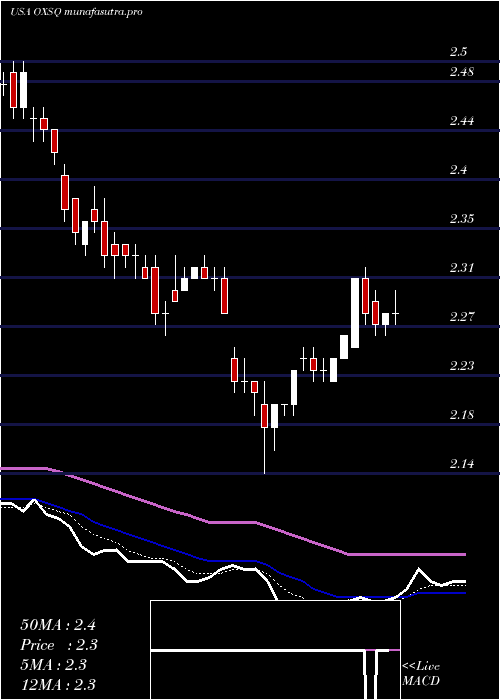Click the 2.5 price axis label
This screenshot has height=700, width=500.
coord(458,52)
